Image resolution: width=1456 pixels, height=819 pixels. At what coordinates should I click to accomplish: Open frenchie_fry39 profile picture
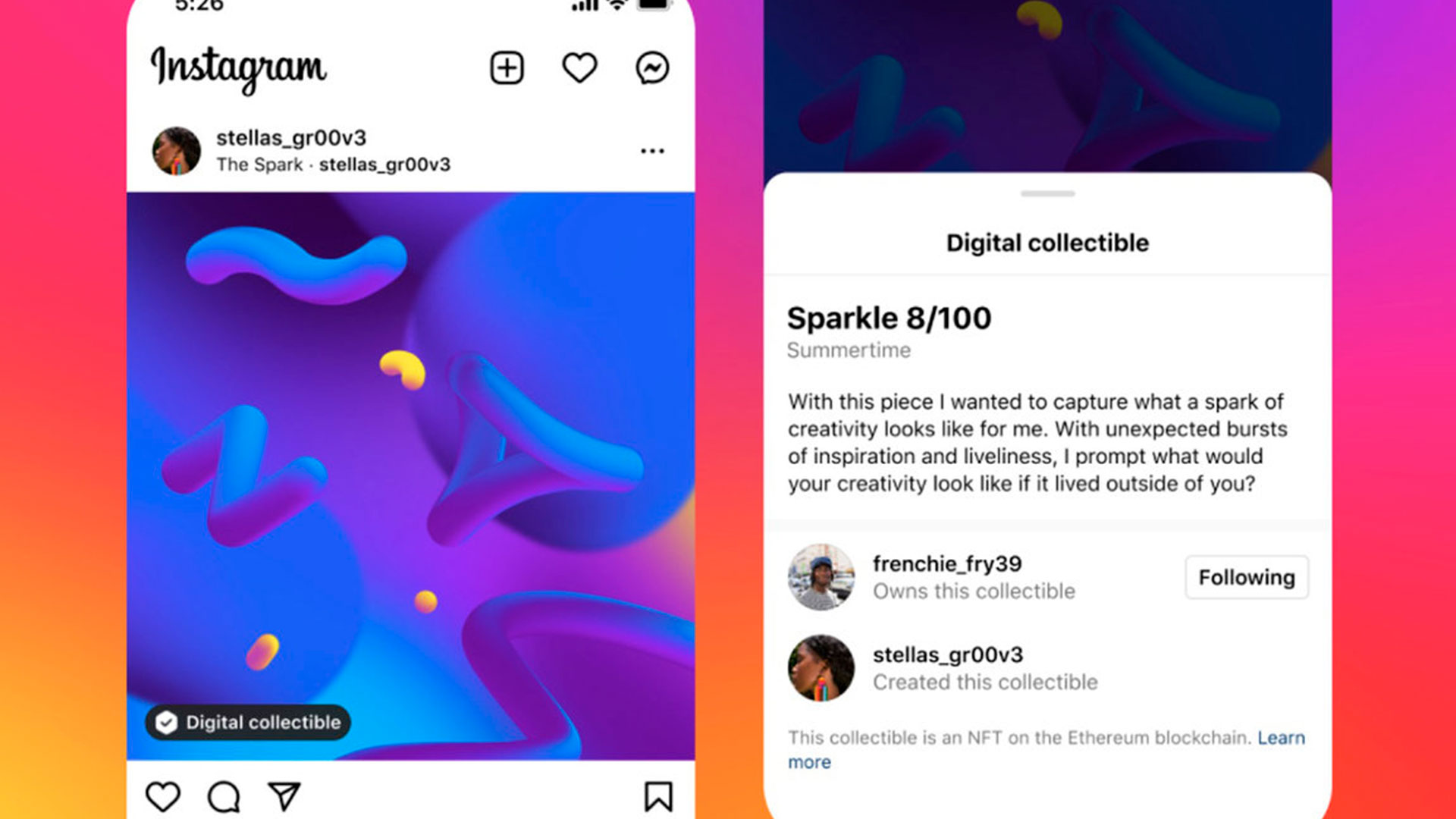(821, 577)
